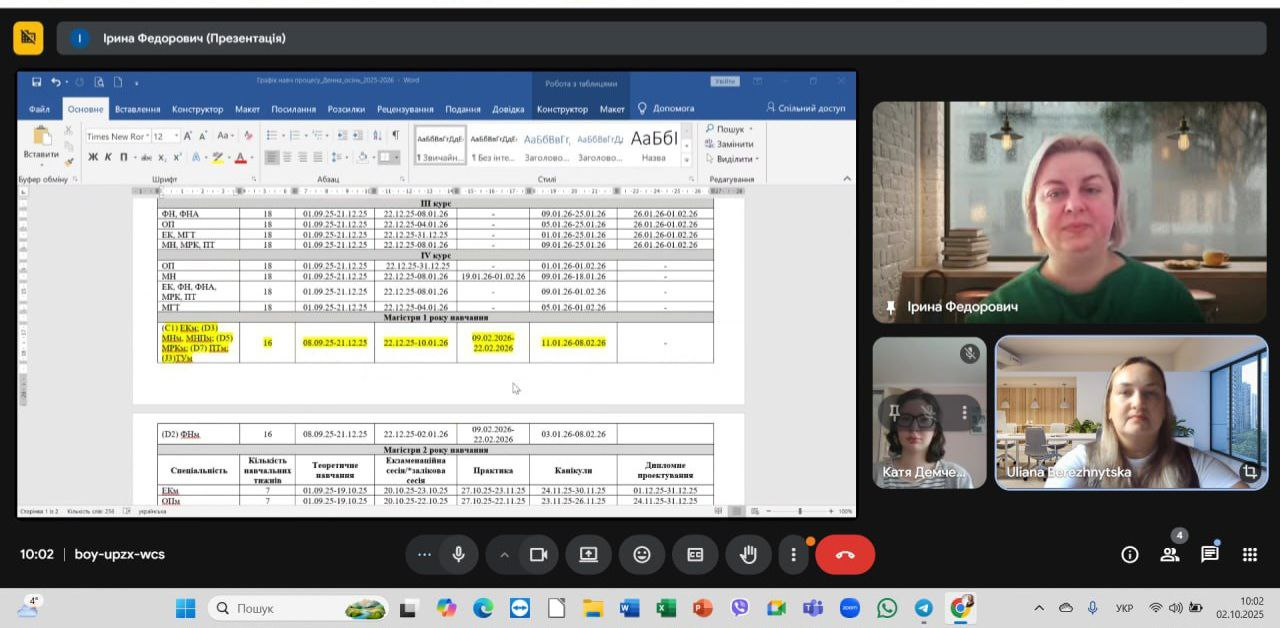This screenshot has width=1280, height=628.
Task: Click crop icon on Uliana Berezhnytska tile
Action: point(1249,471)
